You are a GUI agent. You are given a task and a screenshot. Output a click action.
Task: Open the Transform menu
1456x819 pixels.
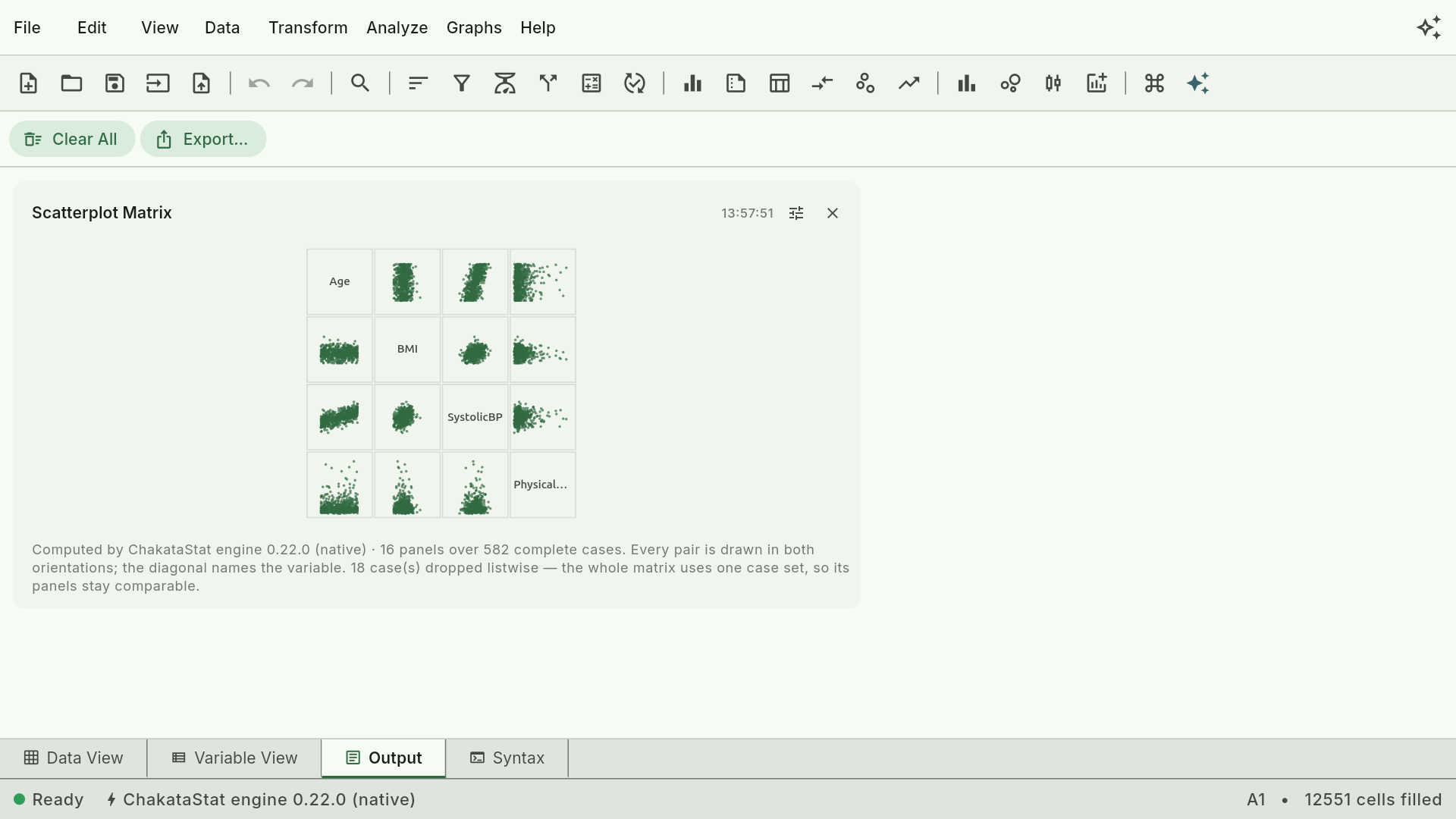point(308,27)
